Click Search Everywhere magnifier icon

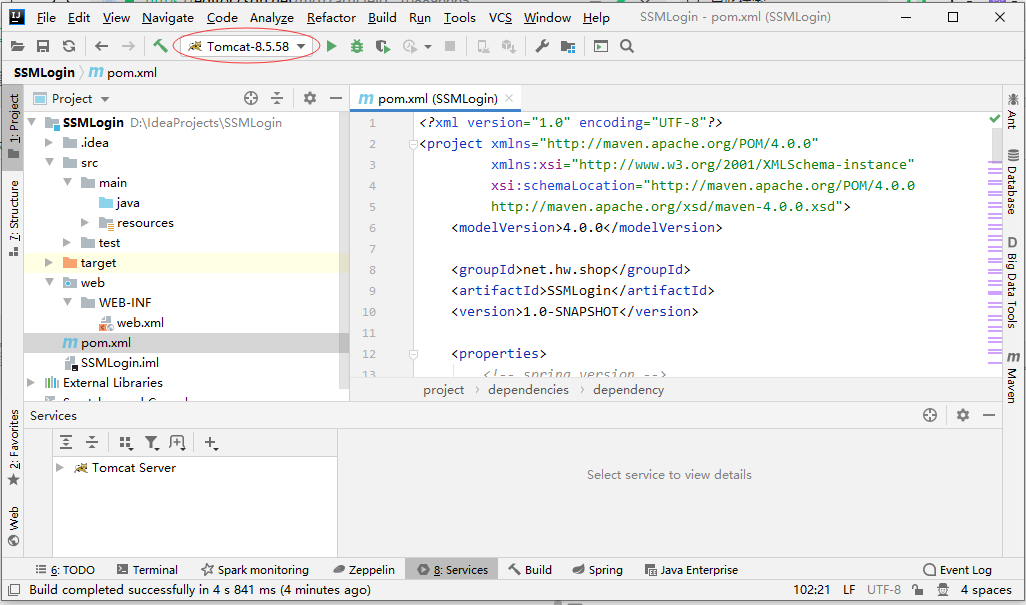tap(627, 46)
